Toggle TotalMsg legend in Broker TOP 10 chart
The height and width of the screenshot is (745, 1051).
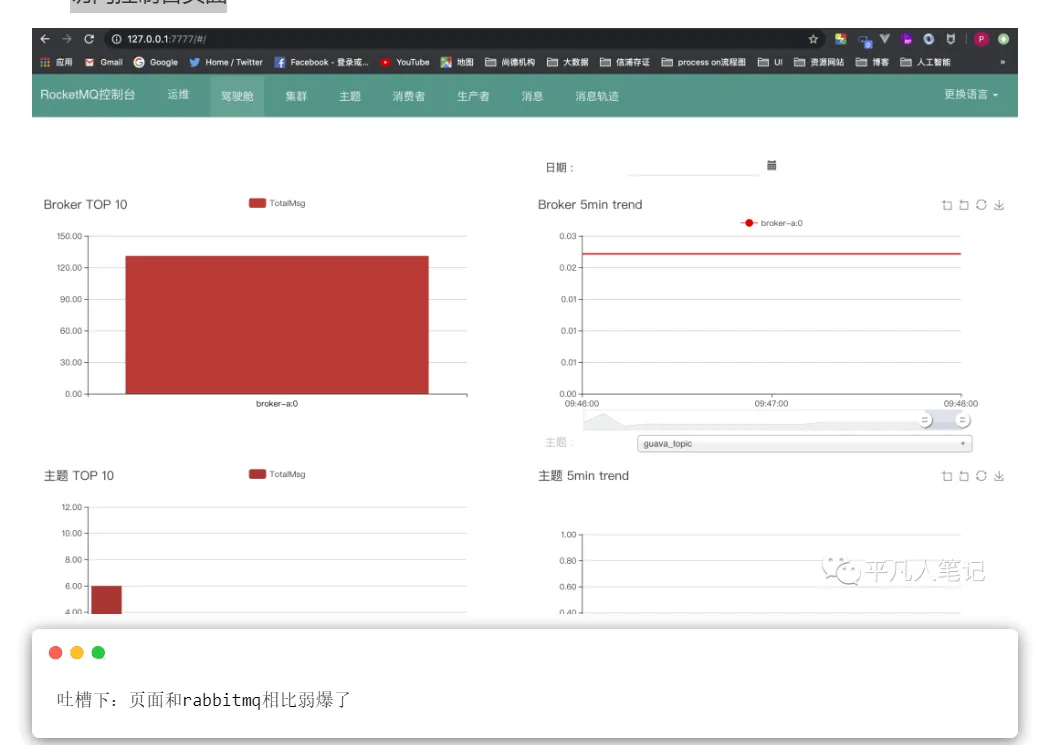[x=277, y=203]
